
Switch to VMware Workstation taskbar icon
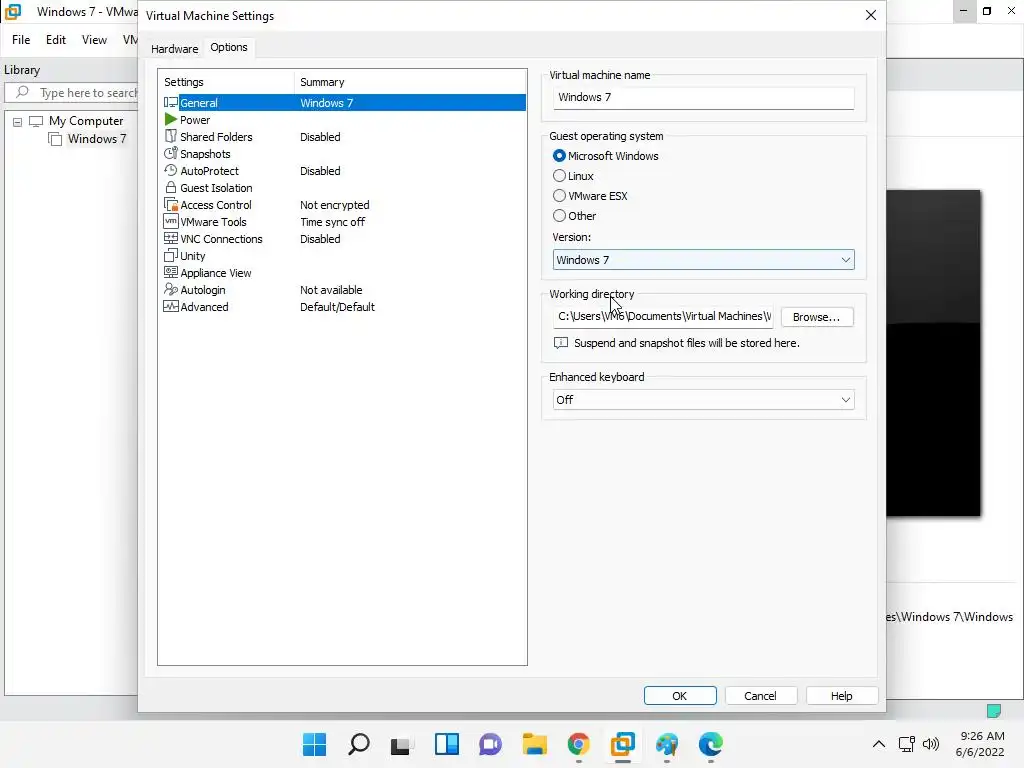point(622,744)
